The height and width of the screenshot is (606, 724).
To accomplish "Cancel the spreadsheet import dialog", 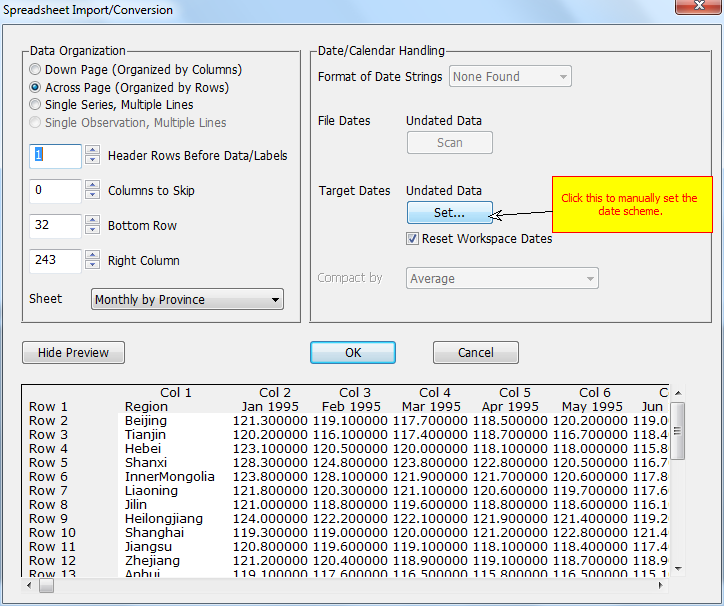I will tap(475, 352).
